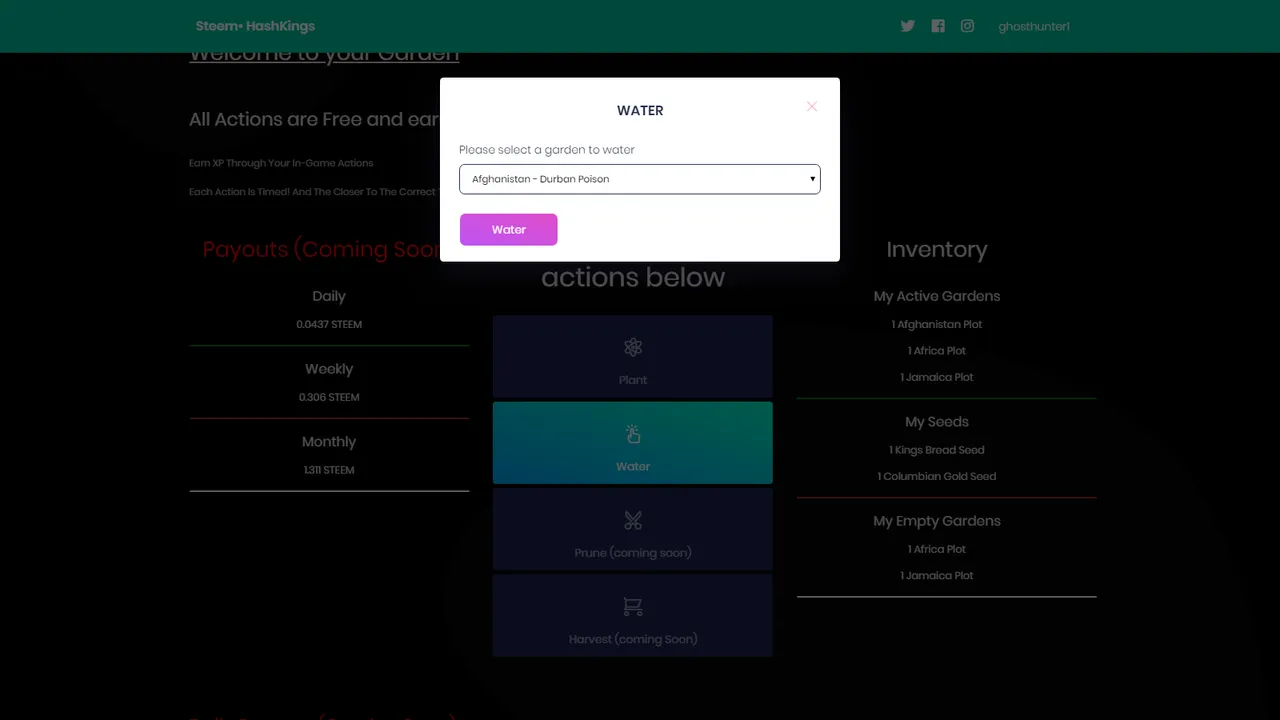
Task: Select Harvest (coming Soon) label
Action: point(633,639)
